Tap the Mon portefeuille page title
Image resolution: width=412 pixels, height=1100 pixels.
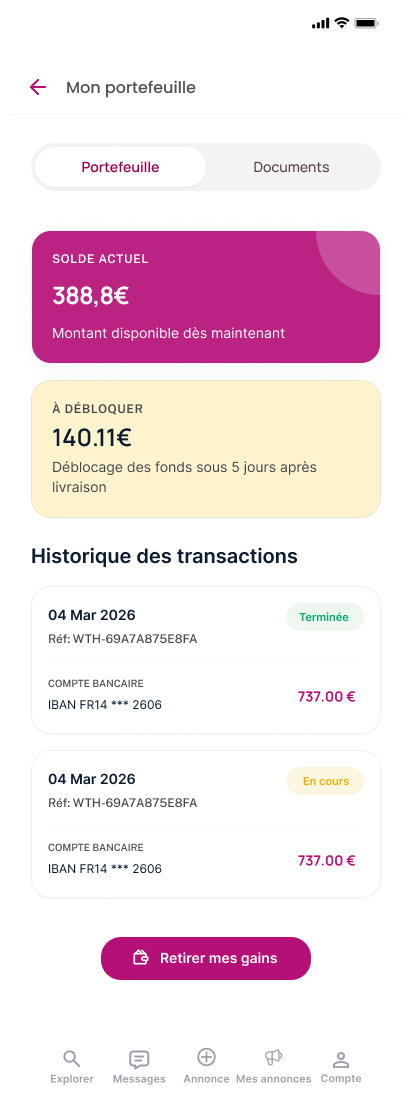(x=131, y=88)
